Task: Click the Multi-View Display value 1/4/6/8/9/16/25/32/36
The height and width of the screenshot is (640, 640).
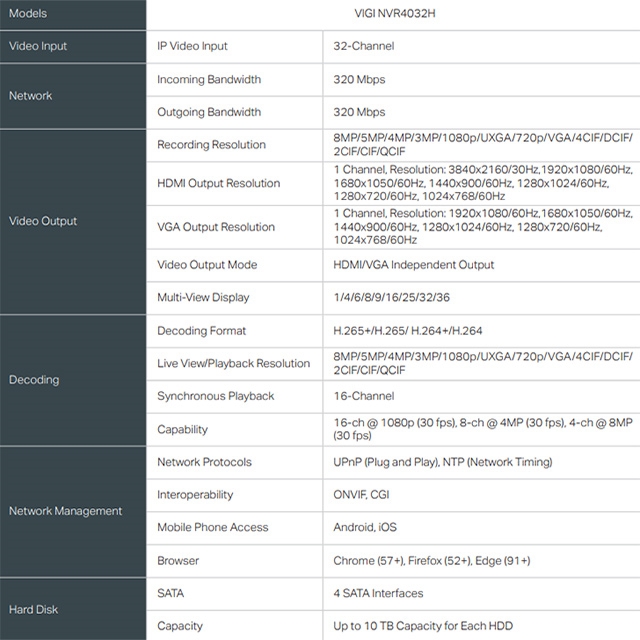Action: [391, 297]
